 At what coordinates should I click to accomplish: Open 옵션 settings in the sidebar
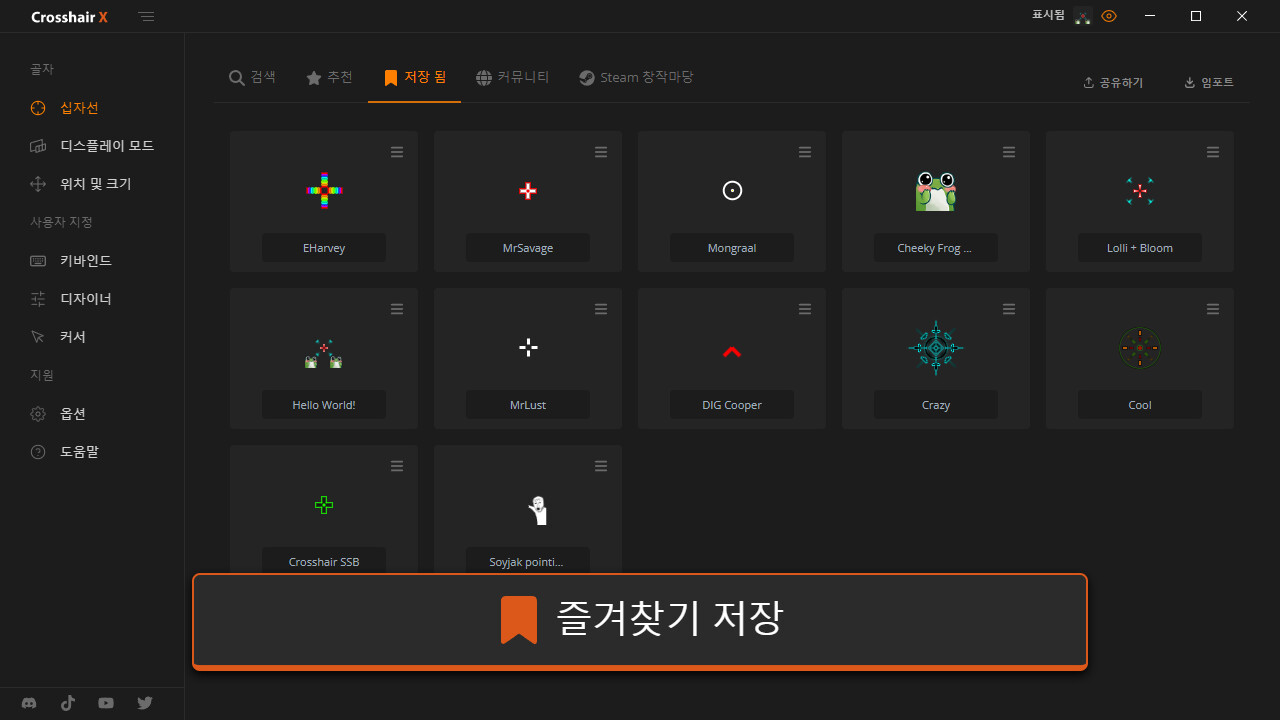(72, 414)
